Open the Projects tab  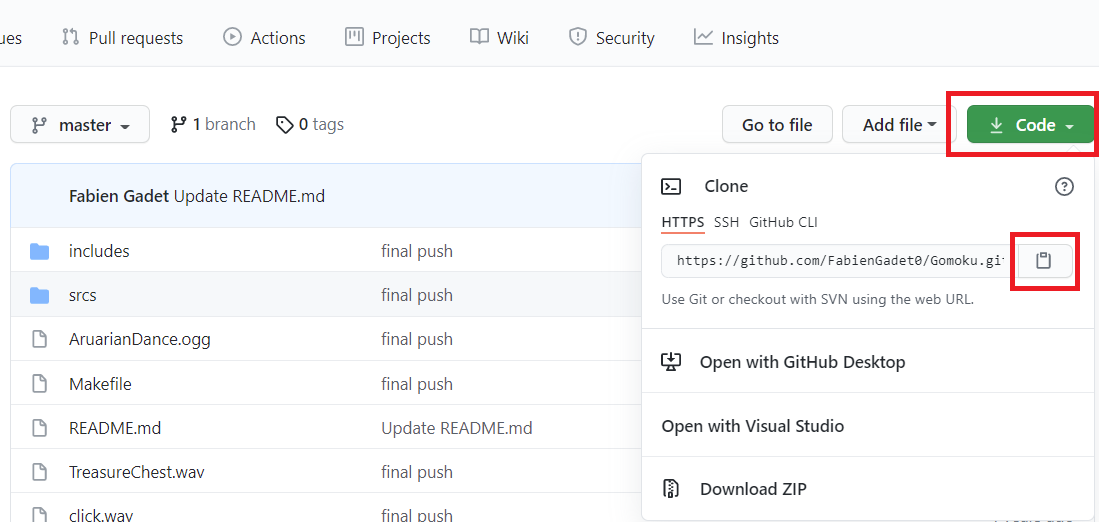[388, 38]
